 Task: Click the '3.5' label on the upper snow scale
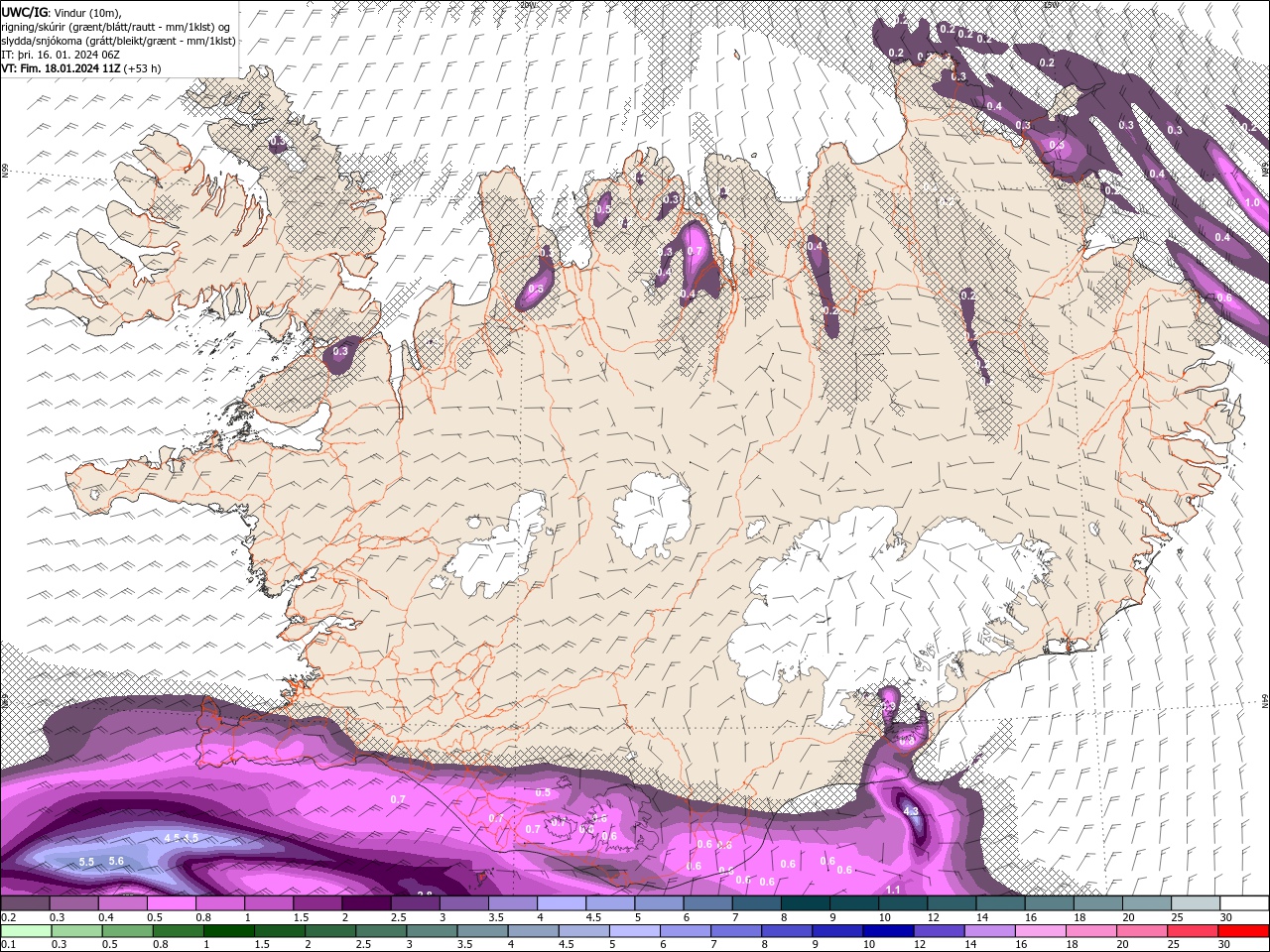pyautogui.click(x=495, y=917)
